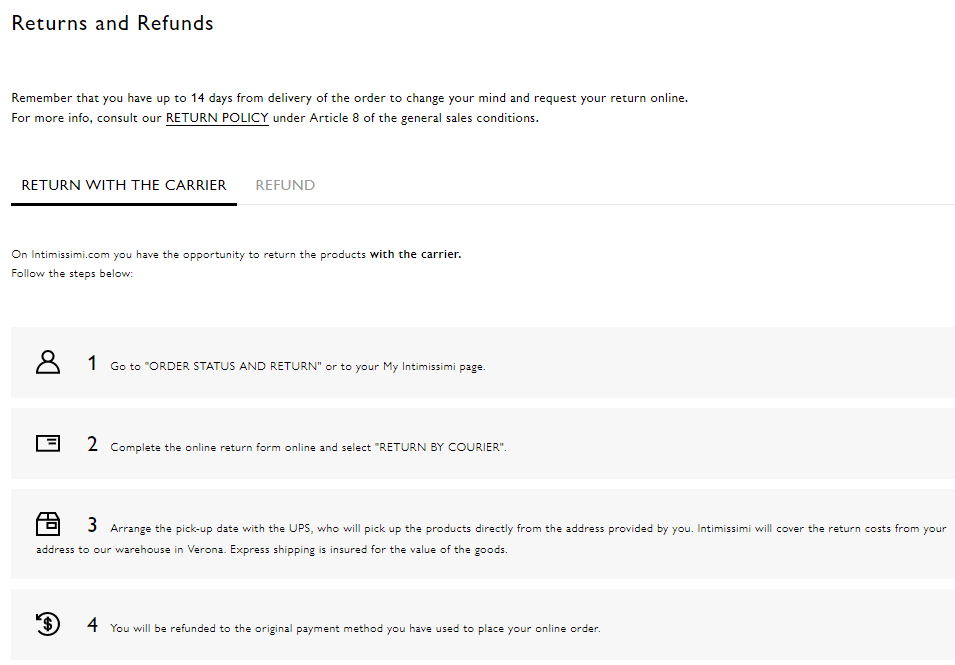Screen dimensions: 955x665
Task: Click the user profile icon in step 1
Action: coord(48,362)
